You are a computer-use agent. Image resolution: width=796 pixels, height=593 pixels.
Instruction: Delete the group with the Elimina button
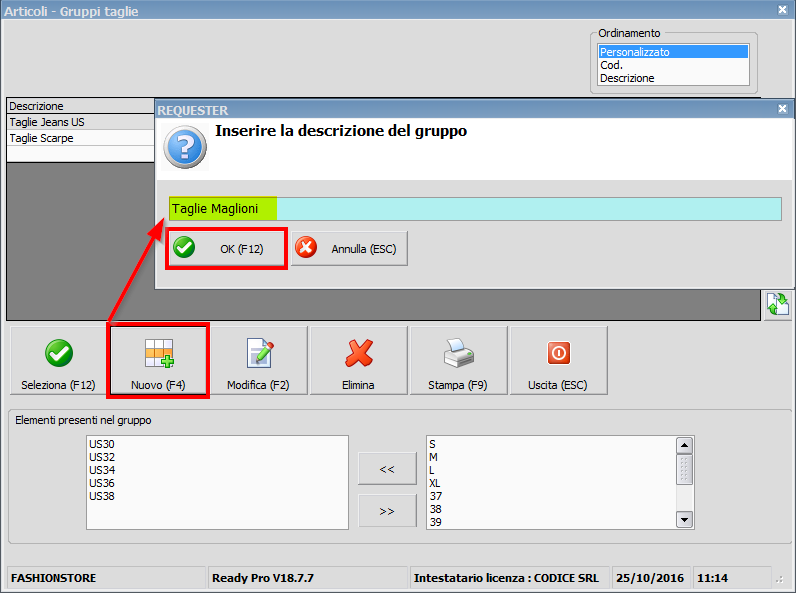pos(358,361)
